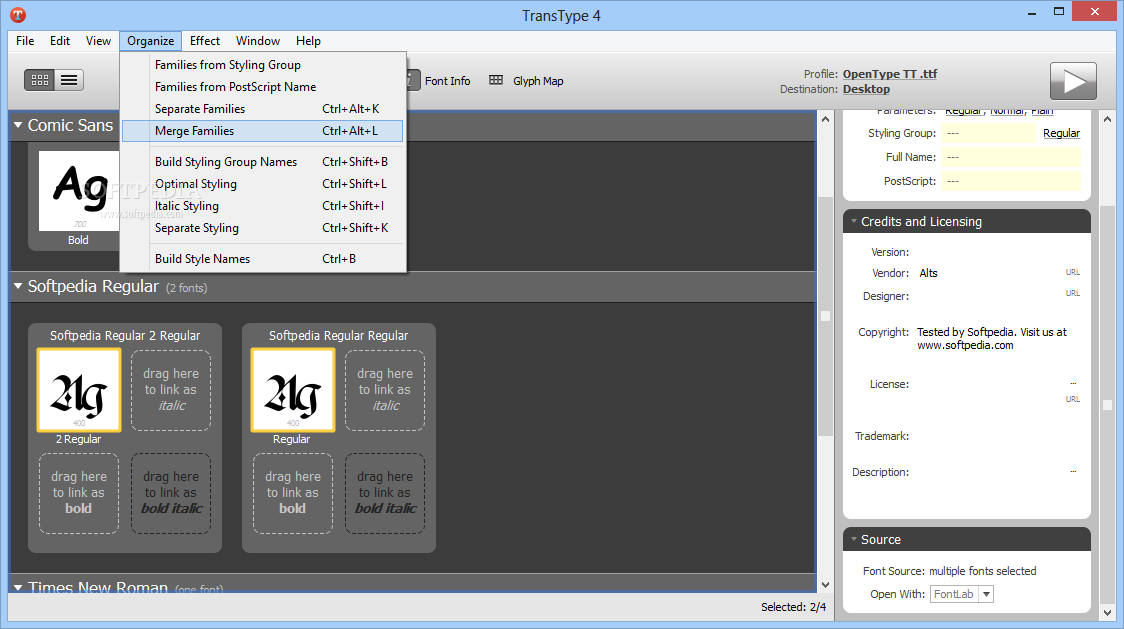
Task: Click the Styling Group input field
Action: coord(988,133)
